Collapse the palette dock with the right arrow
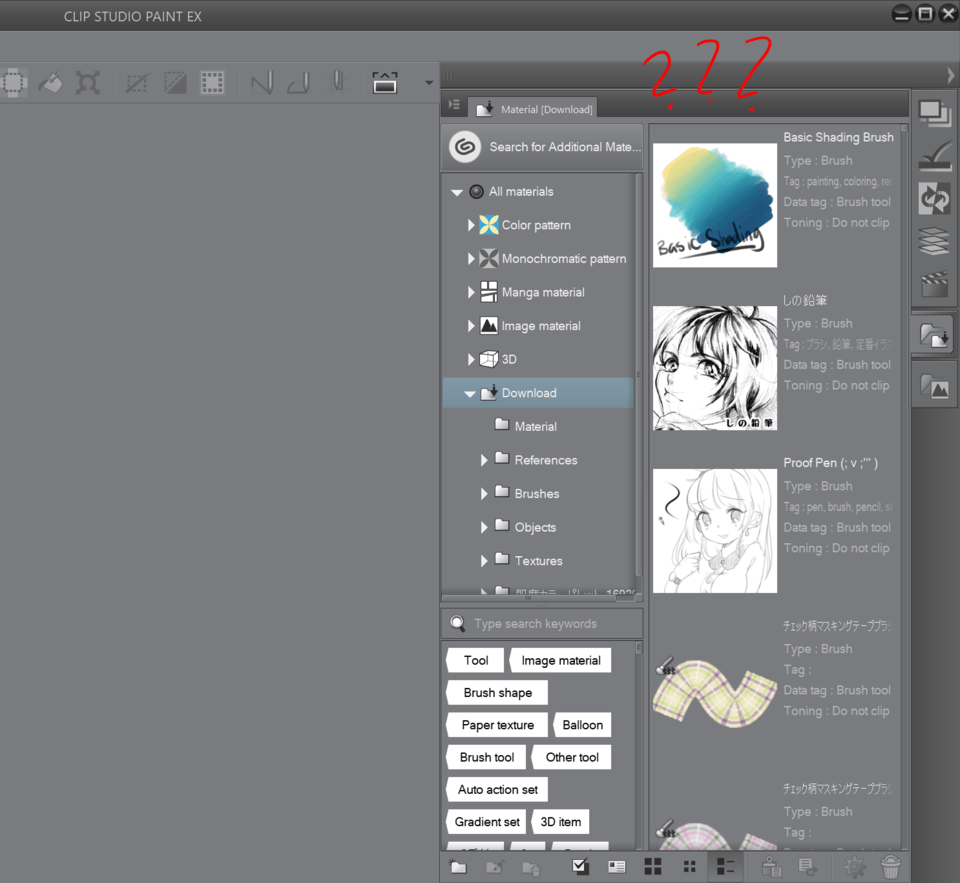960x883 pixels. click(x=950, y=75)
